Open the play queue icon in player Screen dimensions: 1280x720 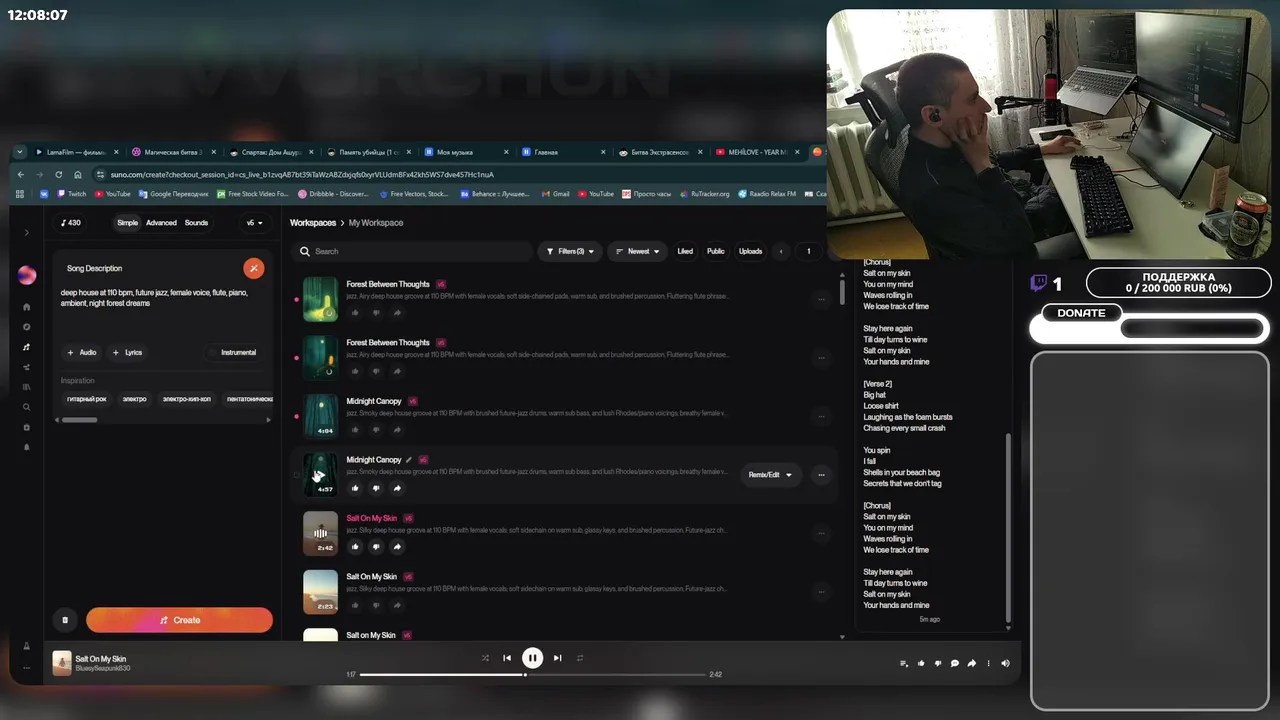pyautogui.click(x=904, y=663)
